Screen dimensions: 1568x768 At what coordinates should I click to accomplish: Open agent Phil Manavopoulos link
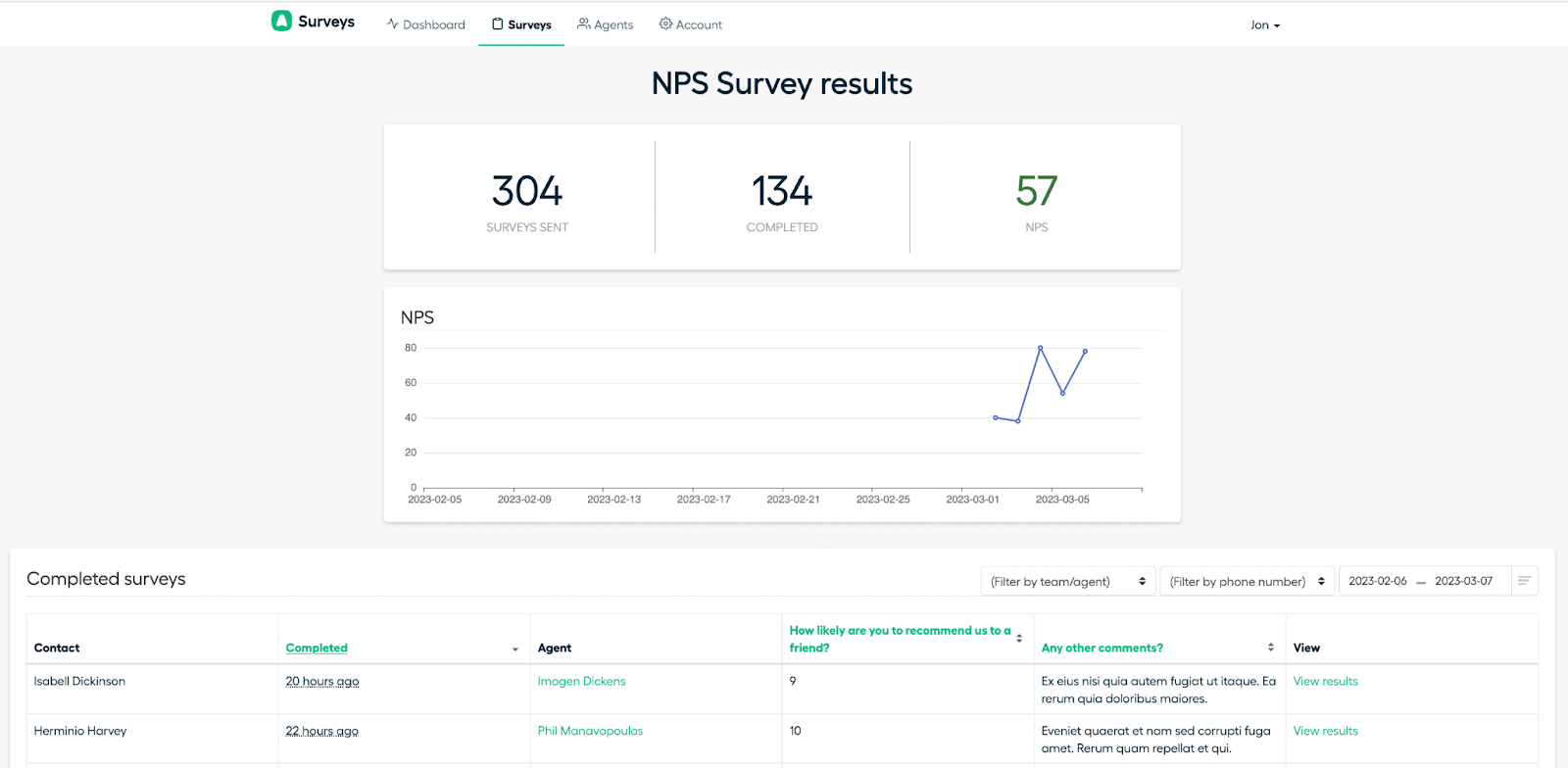[x=590, y=731]
